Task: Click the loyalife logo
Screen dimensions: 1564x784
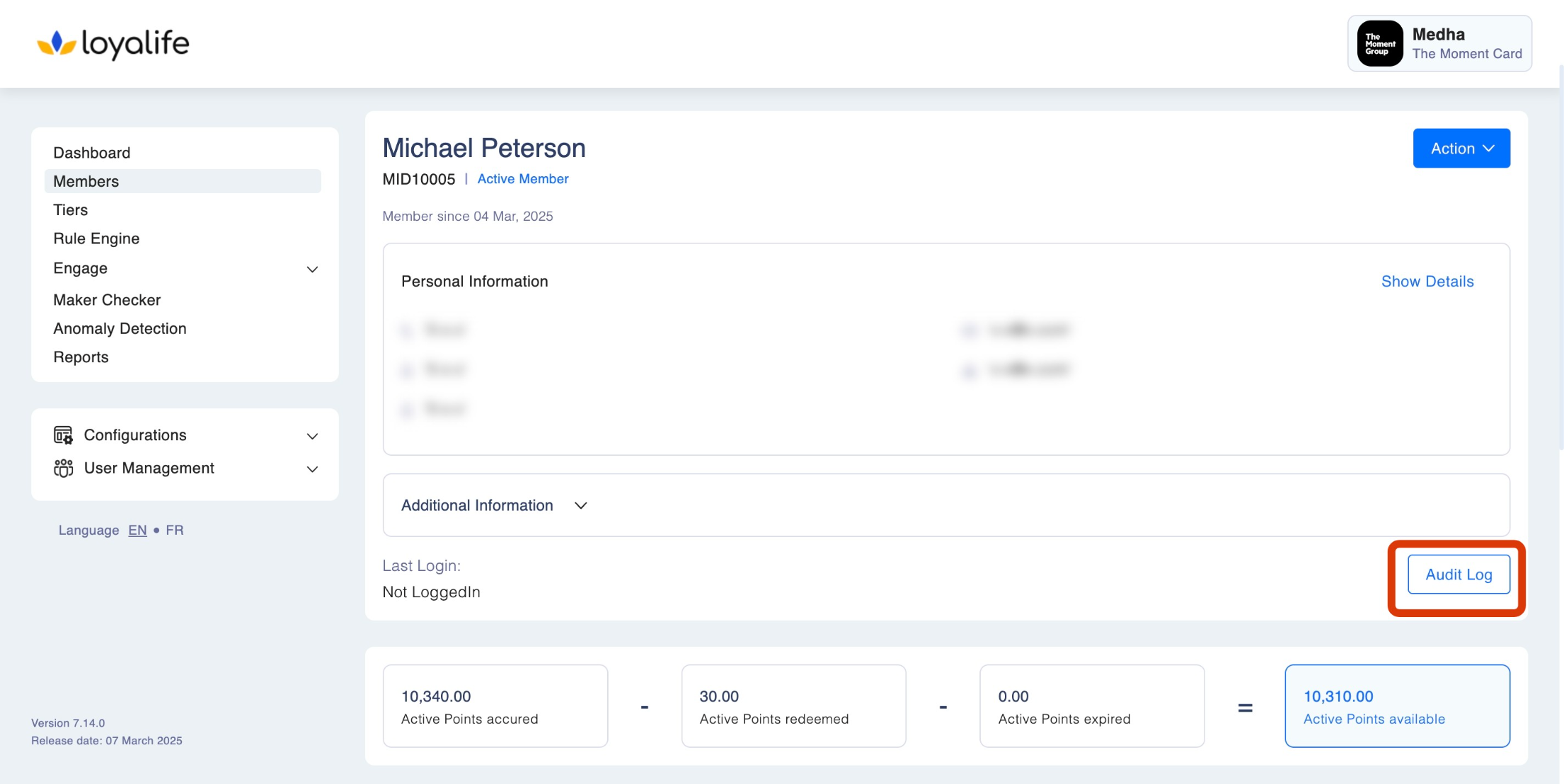Action: pyautogui.click(x=113, y=44)
